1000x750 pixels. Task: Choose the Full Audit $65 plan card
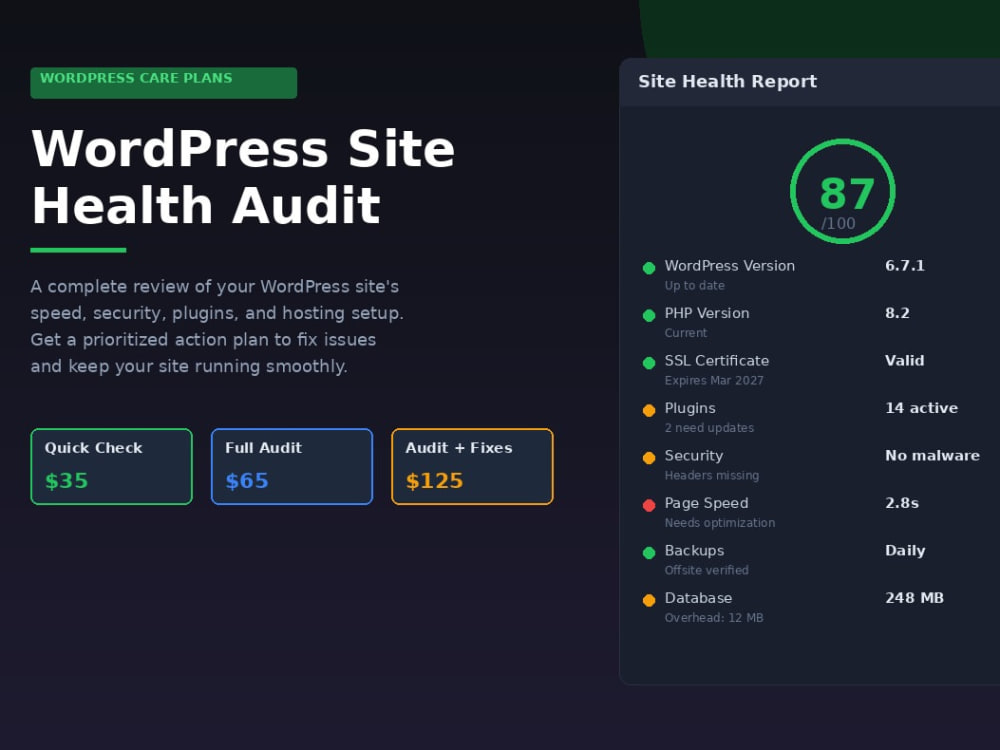click(292, 466)
